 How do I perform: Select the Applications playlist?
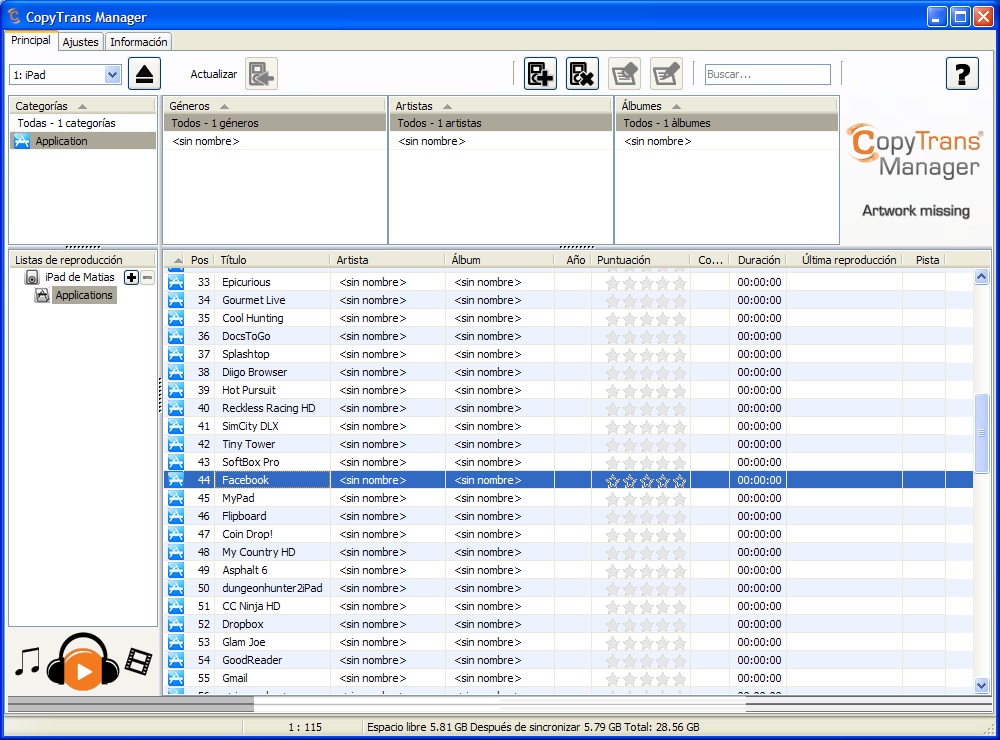[84, 295]
